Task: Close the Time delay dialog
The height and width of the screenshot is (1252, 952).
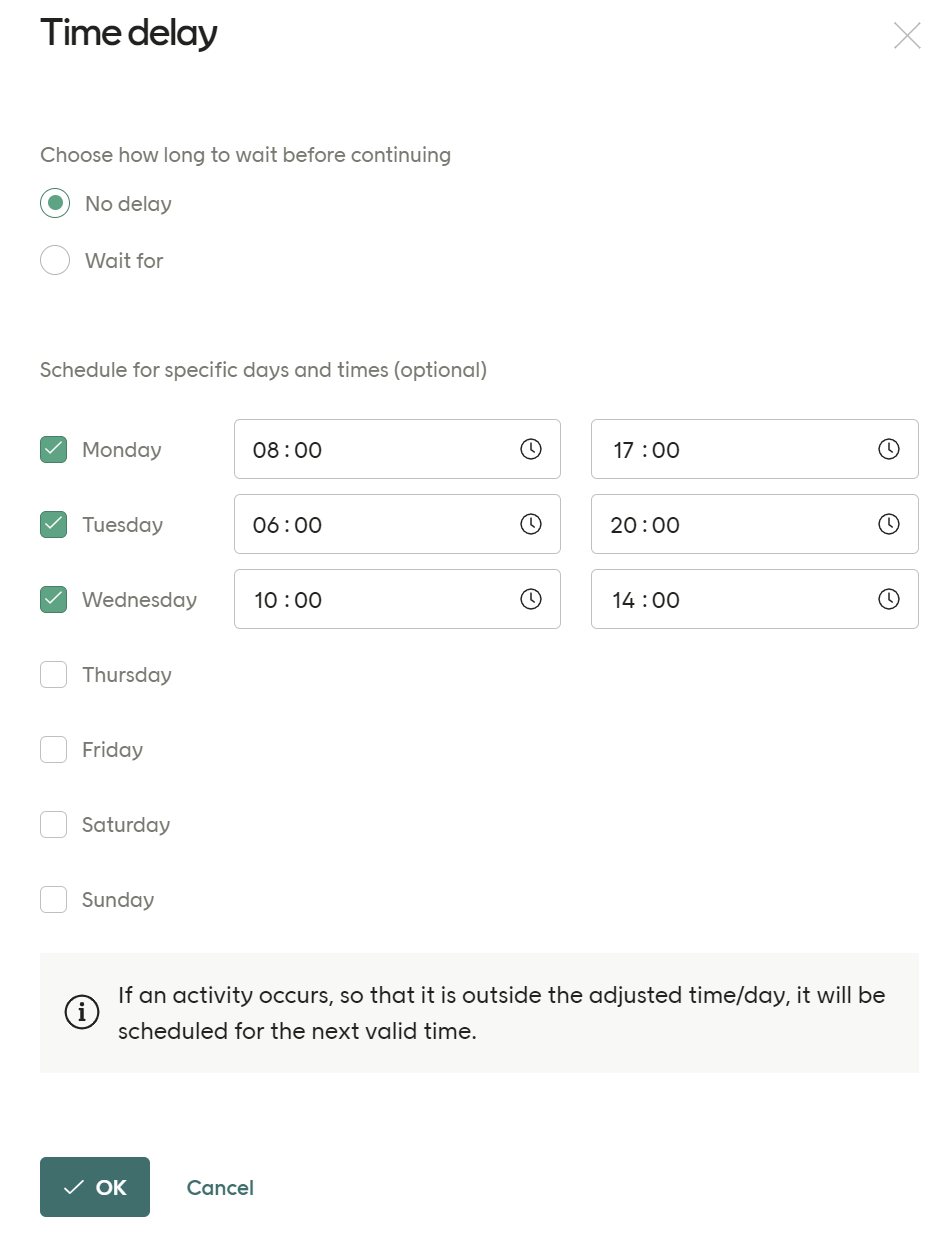Action: (x=907, y=35)
